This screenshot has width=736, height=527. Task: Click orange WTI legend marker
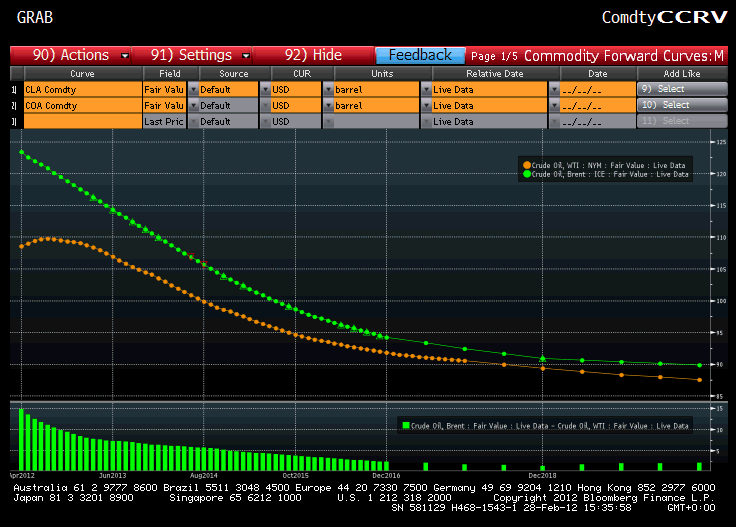[526, 164]
